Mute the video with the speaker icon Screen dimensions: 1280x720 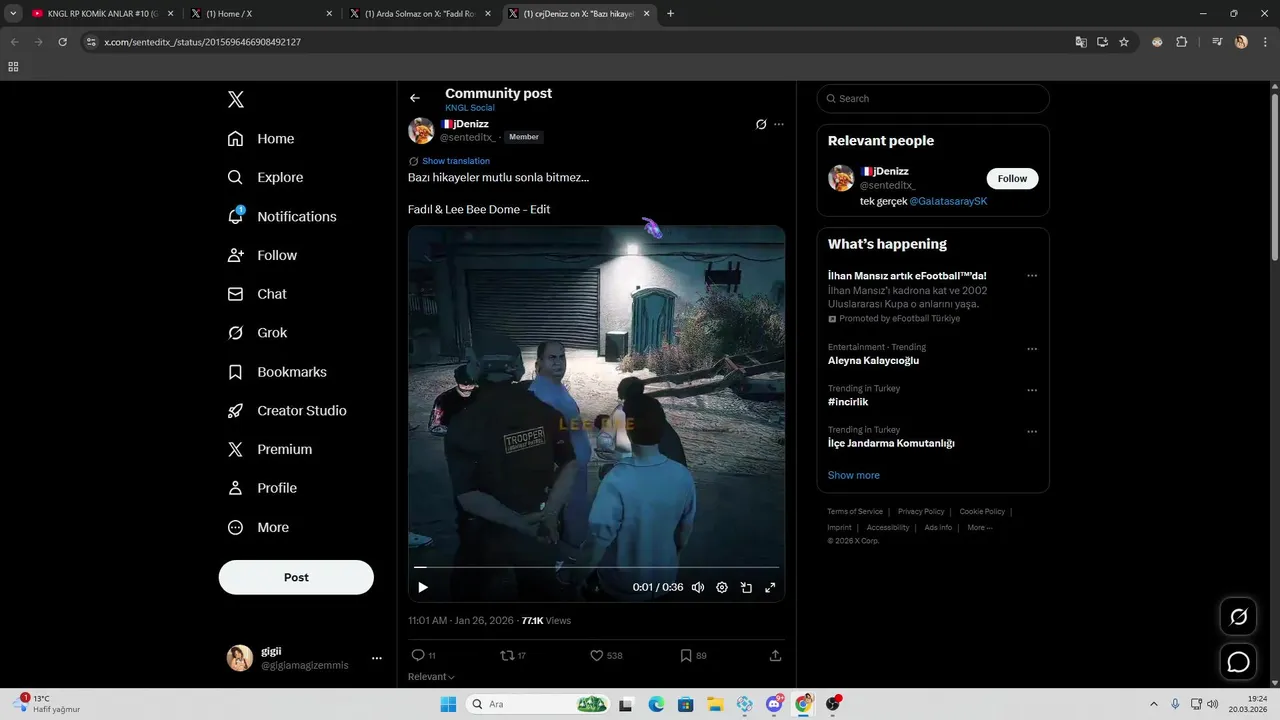tap(698, 587)
